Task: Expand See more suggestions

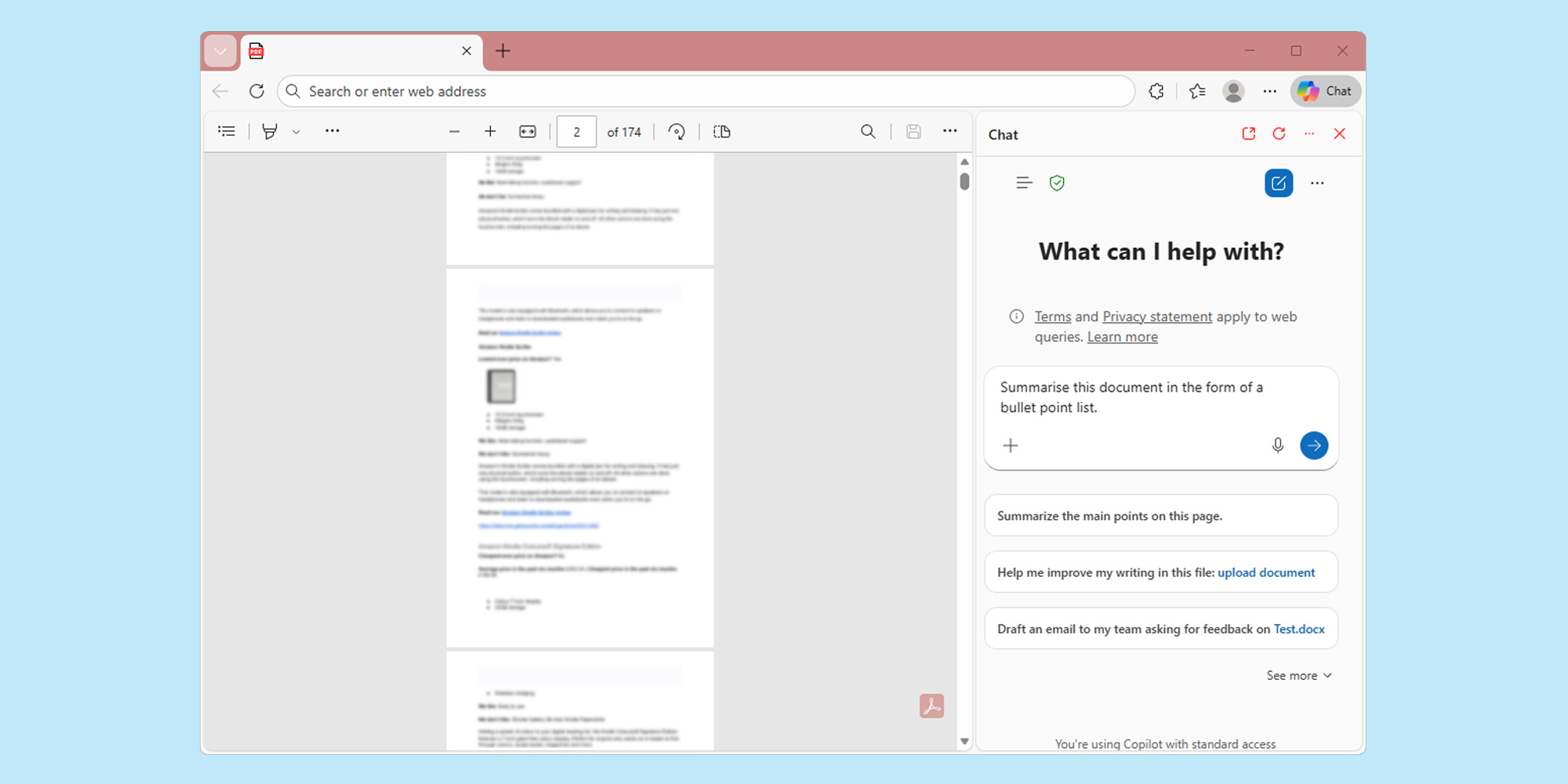Action: tap(1298, 676)
